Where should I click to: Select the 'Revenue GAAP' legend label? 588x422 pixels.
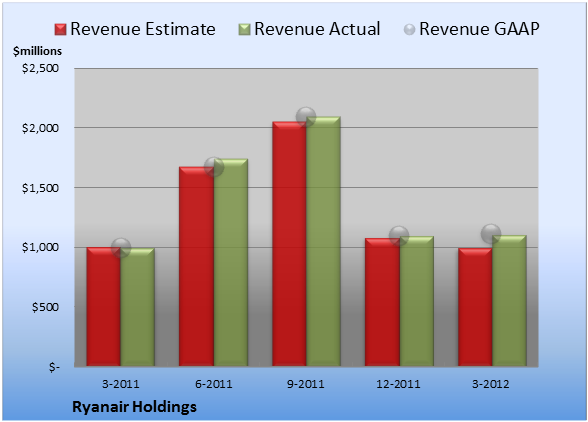coord(479,29)
